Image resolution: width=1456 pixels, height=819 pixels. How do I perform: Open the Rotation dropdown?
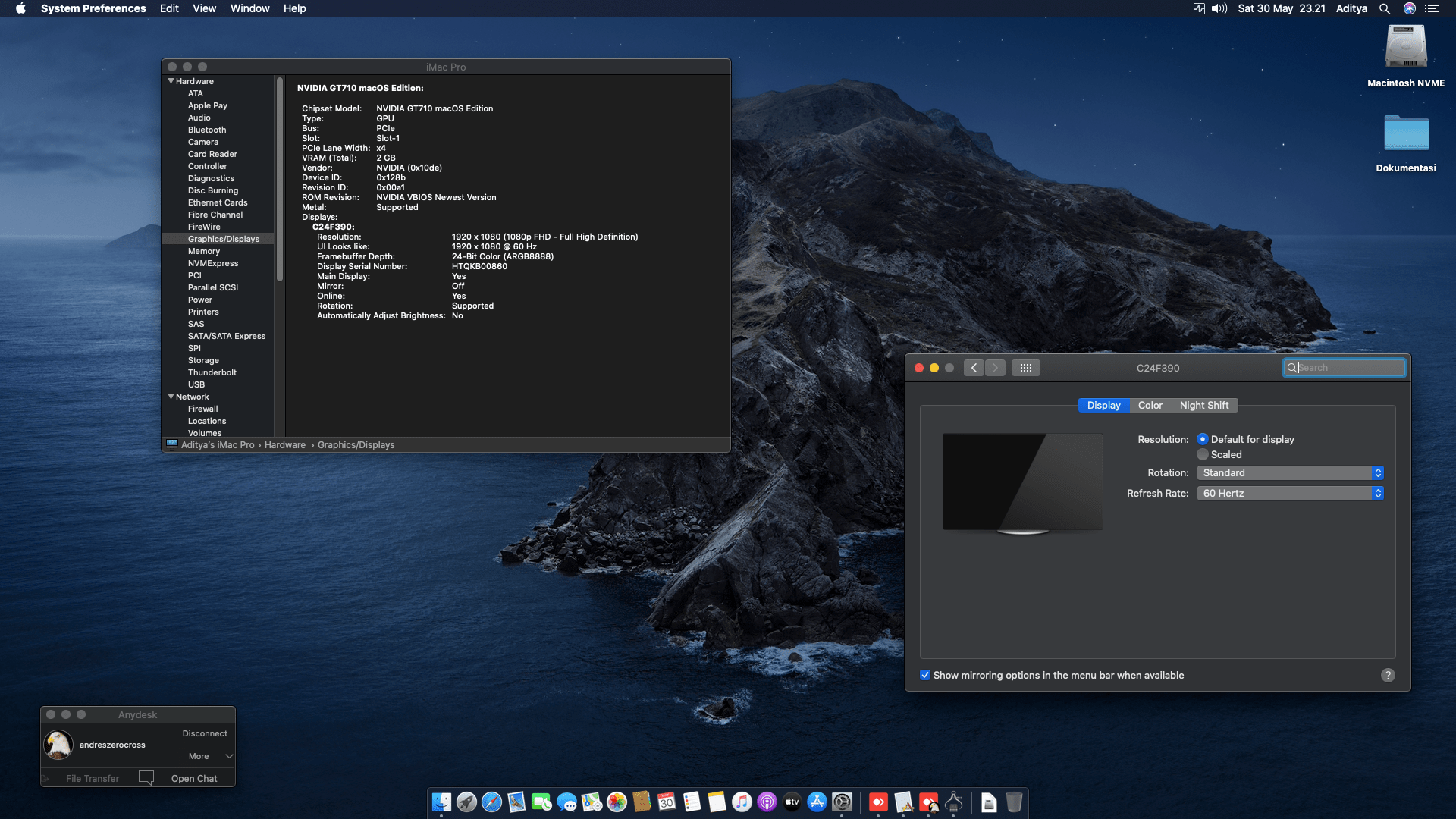1289,472
